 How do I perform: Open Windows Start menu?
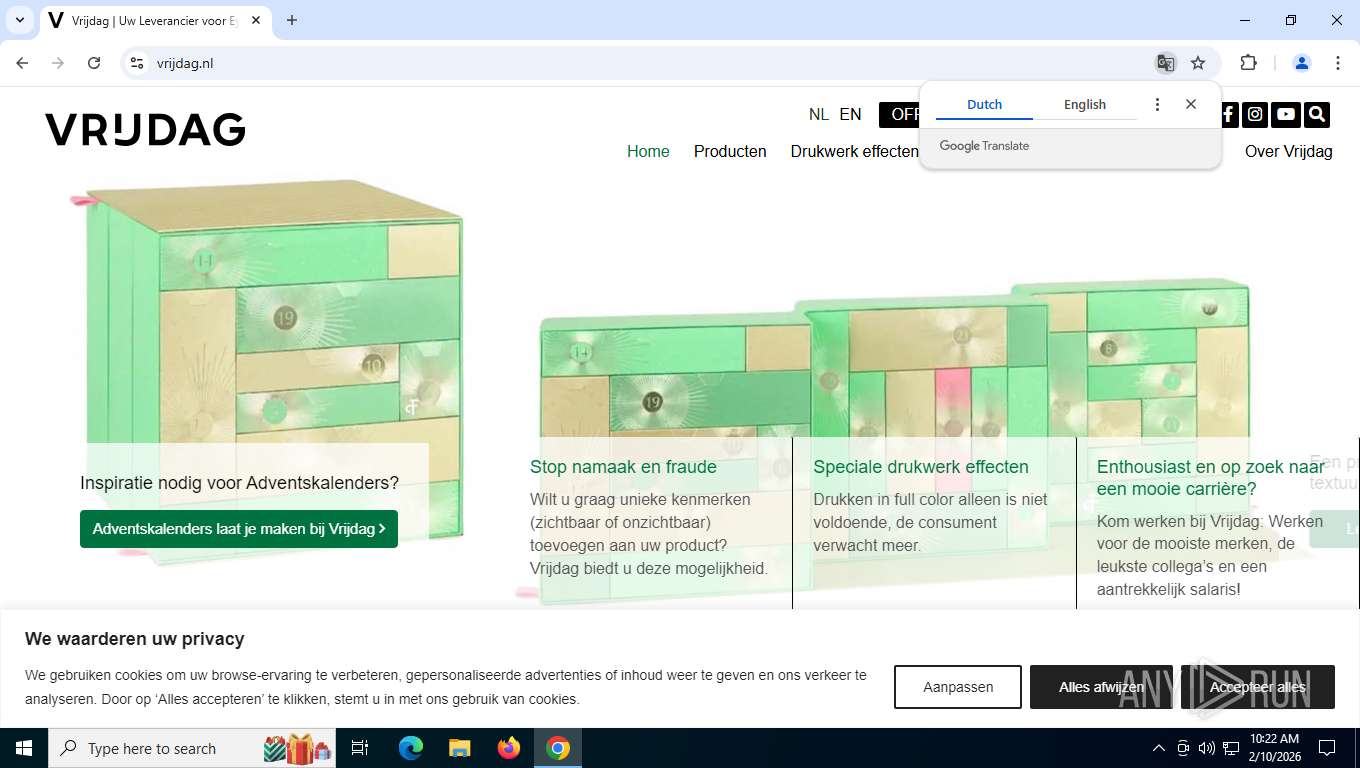[24, 748]
